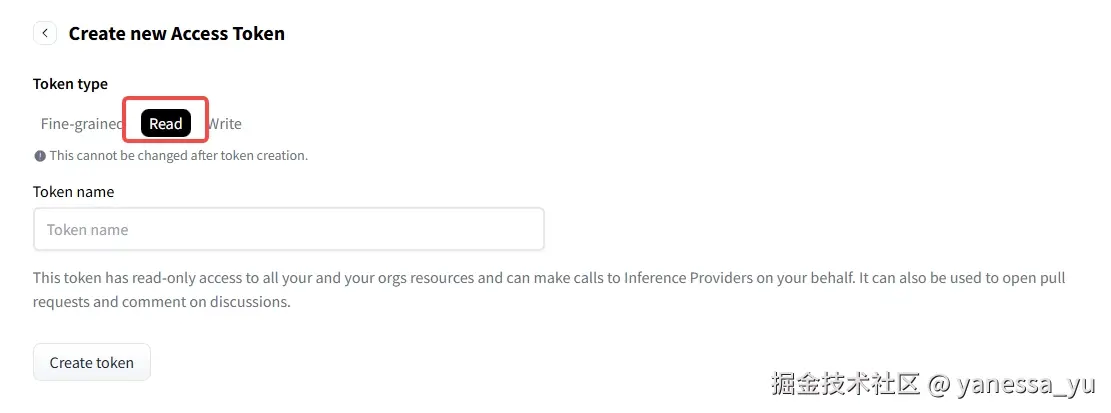Viewport: 1111px width, 413px height.
Task: Focus the Token name input field
Action: (288, 229)
